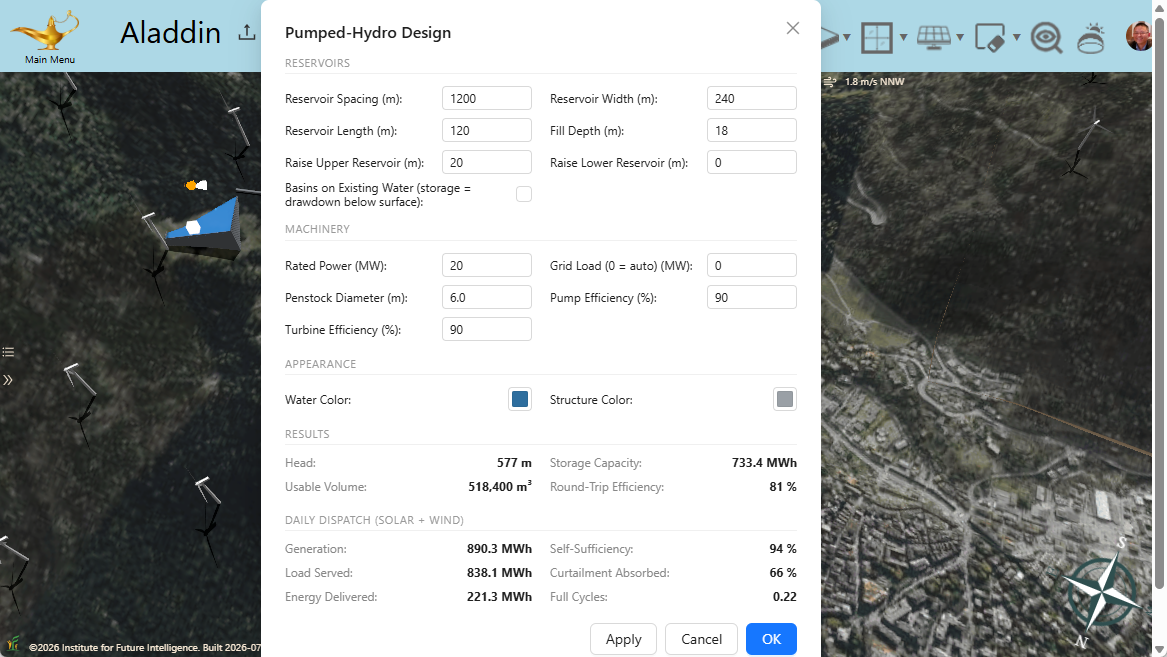Select the solar panel tool icon
1167x657 pixels.
click(x=933, y=37)
